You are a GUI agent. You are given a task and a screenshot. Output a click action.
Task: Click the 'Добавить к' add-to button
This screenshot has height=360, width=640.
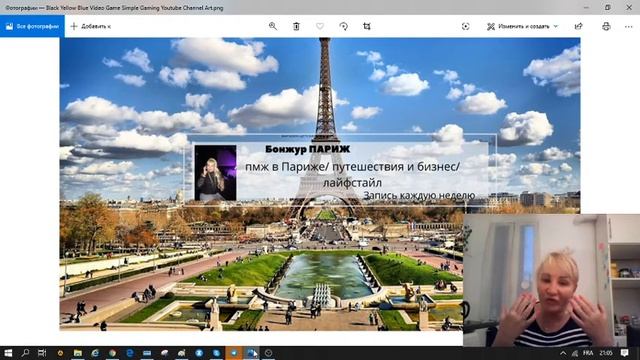pos(91,26)
